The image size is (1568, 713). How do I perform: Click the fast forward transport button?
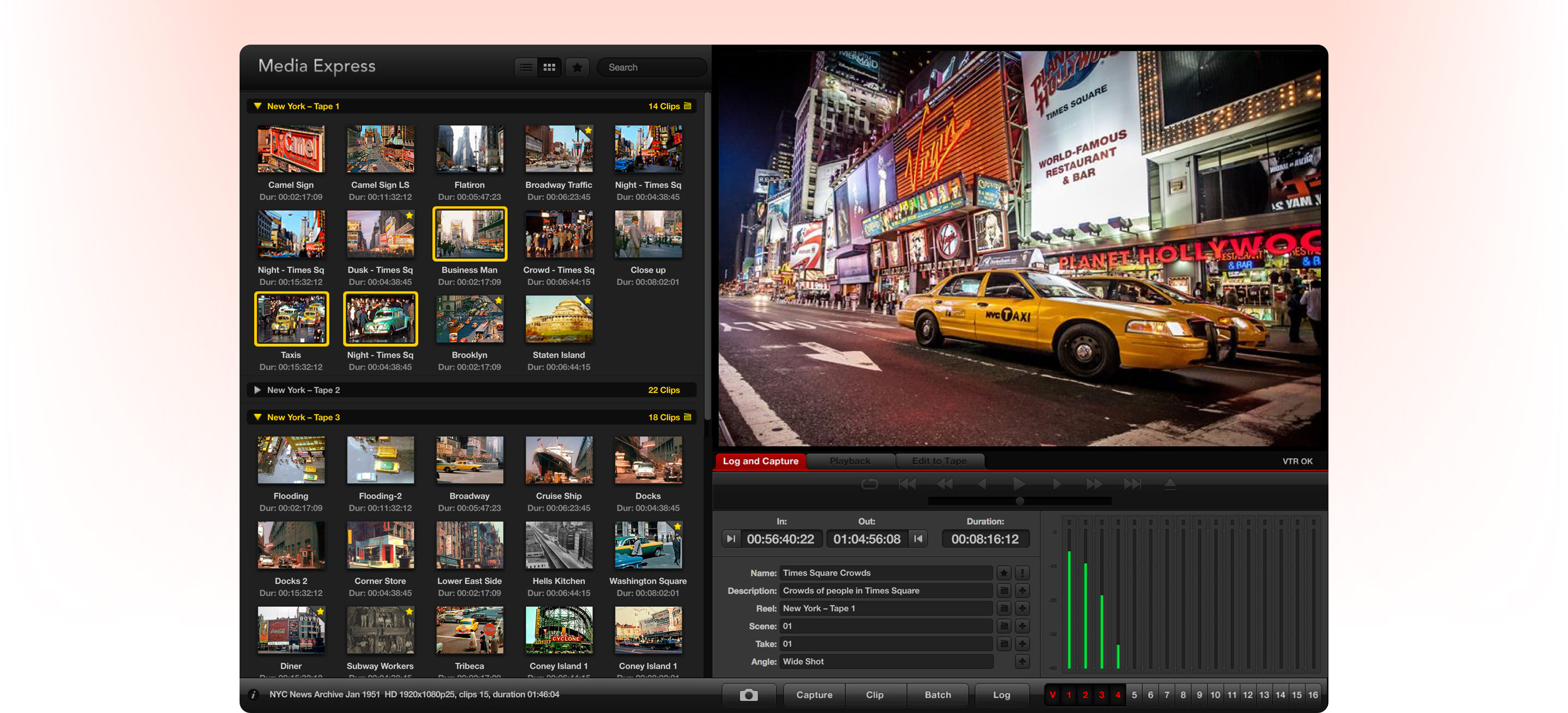1094,484
